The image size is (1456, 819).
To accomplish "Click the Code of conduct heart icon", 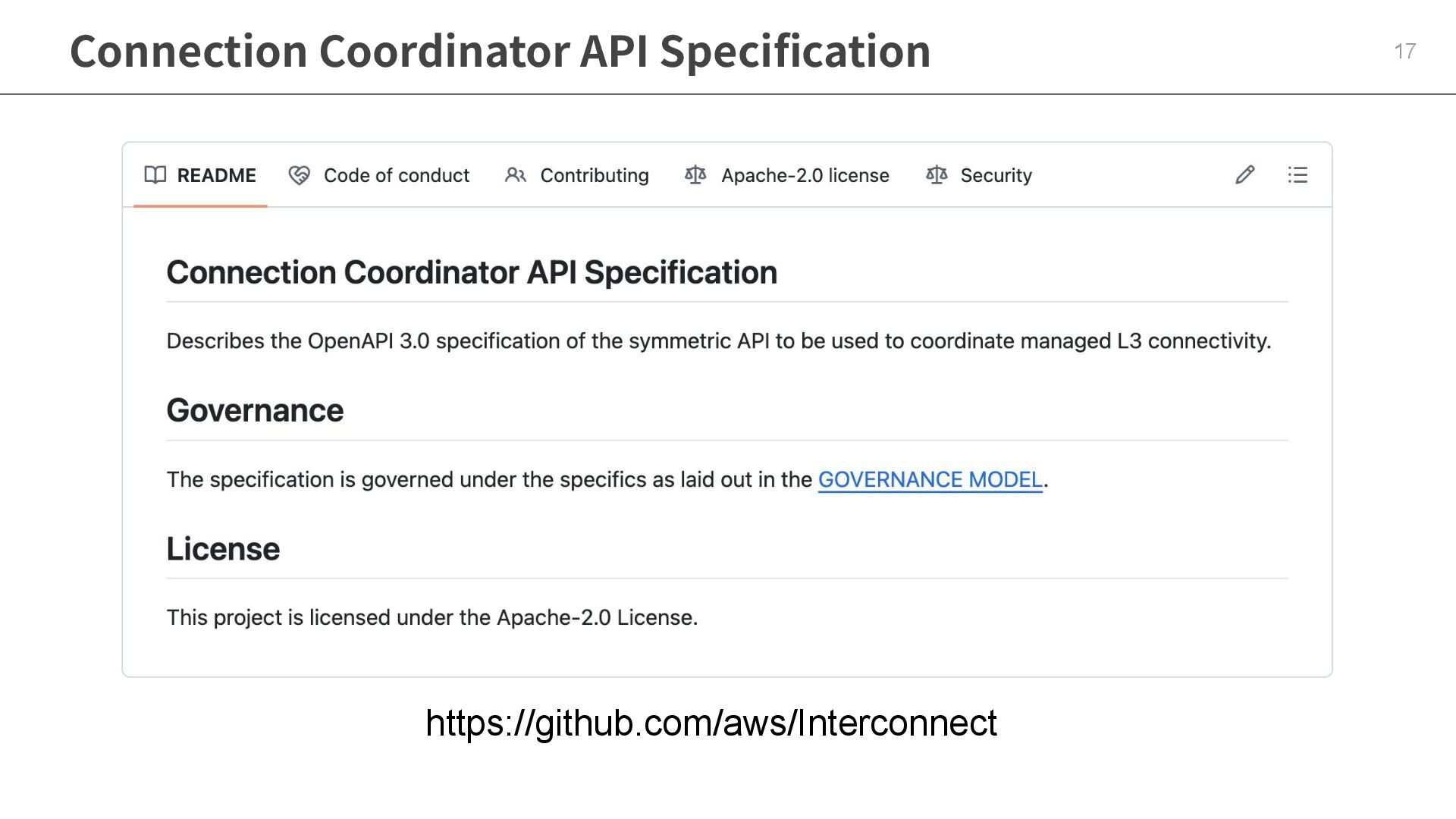I will click(299, 175).
